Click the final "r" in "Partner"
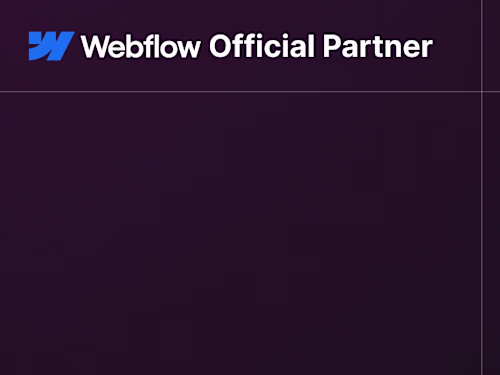Viewport: 500px width, 375px height. pos(427,49)
